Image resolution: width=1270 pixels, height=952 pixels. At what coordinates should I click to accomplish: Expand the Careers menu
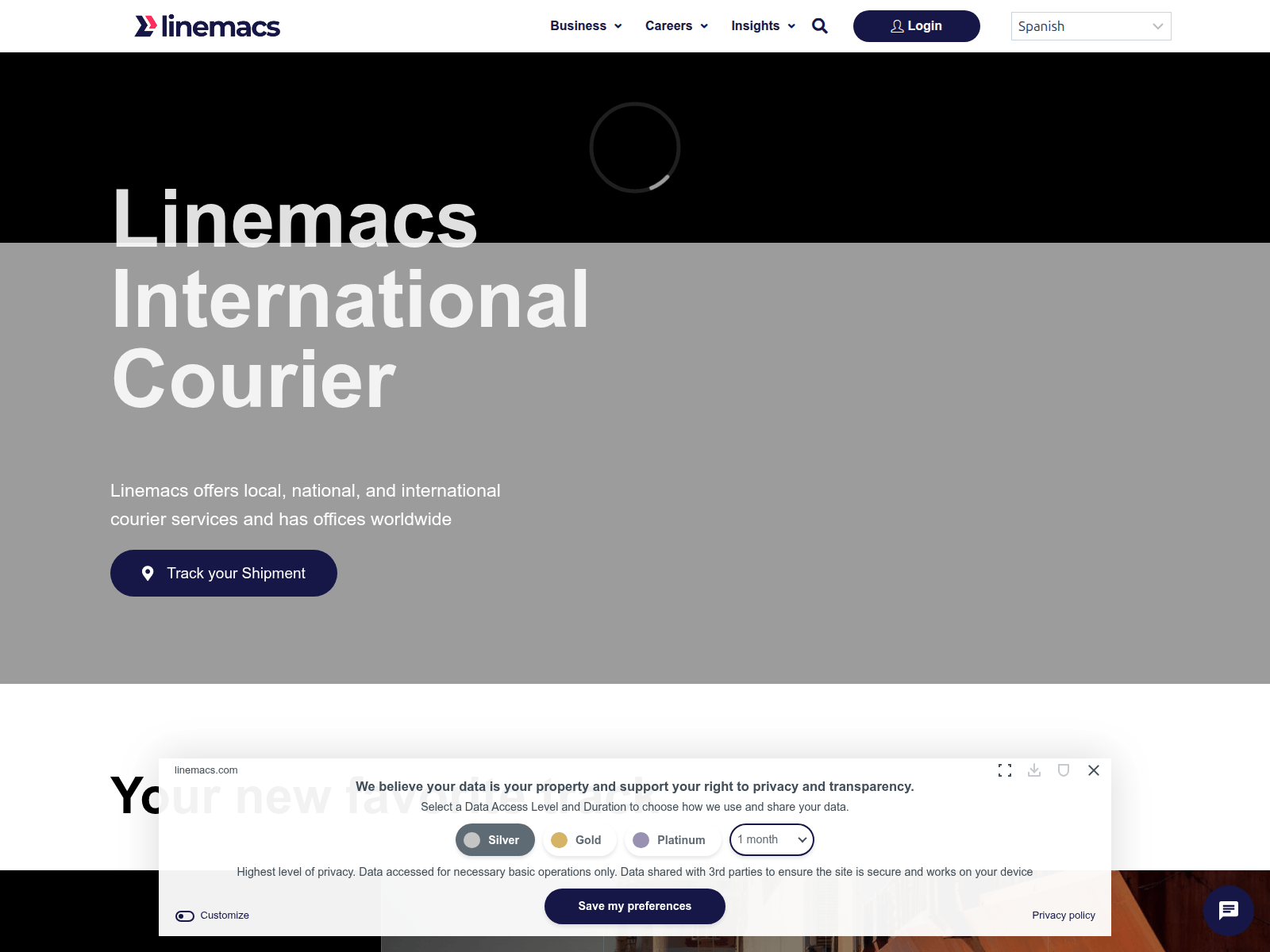click(x=676, y=26)
